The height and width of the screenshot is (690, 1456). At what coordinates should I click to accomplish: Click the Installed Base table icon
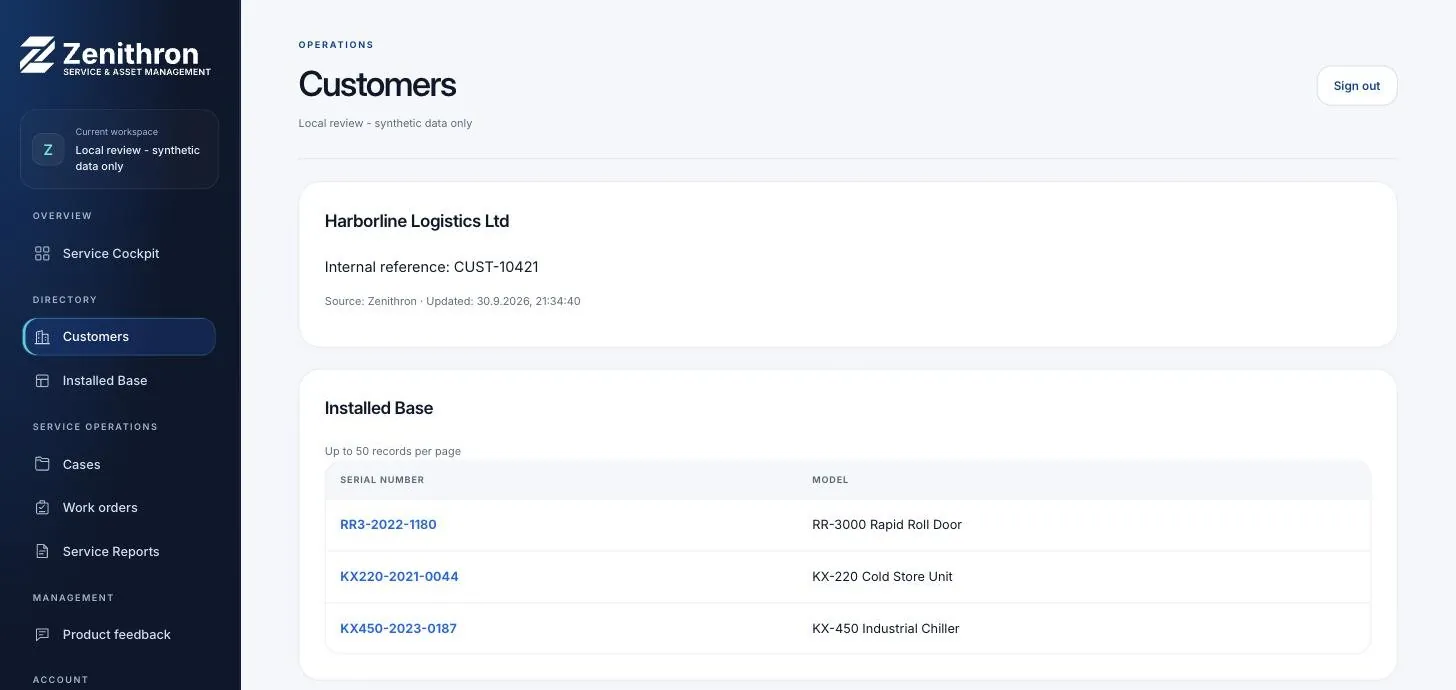(x=42, y=381)
